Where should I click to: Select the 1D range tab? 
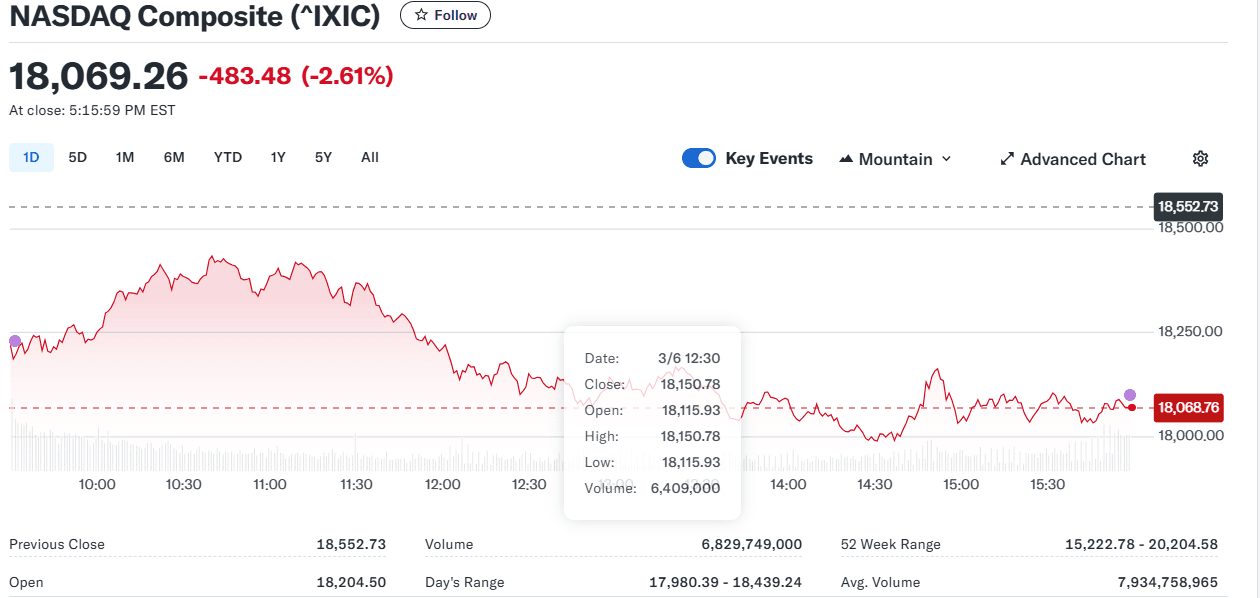[x=31, y=157]
